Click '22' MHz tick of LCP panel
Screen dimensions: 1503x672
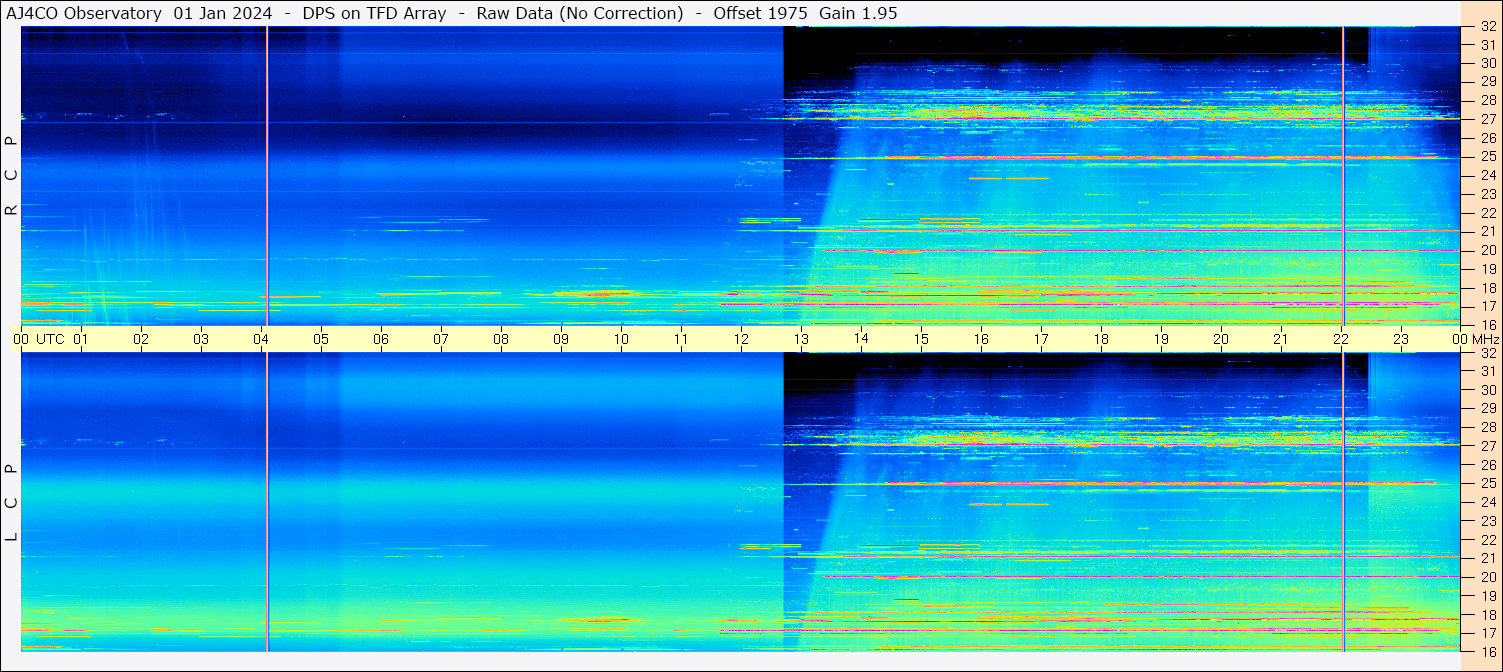coord(1488,540)
